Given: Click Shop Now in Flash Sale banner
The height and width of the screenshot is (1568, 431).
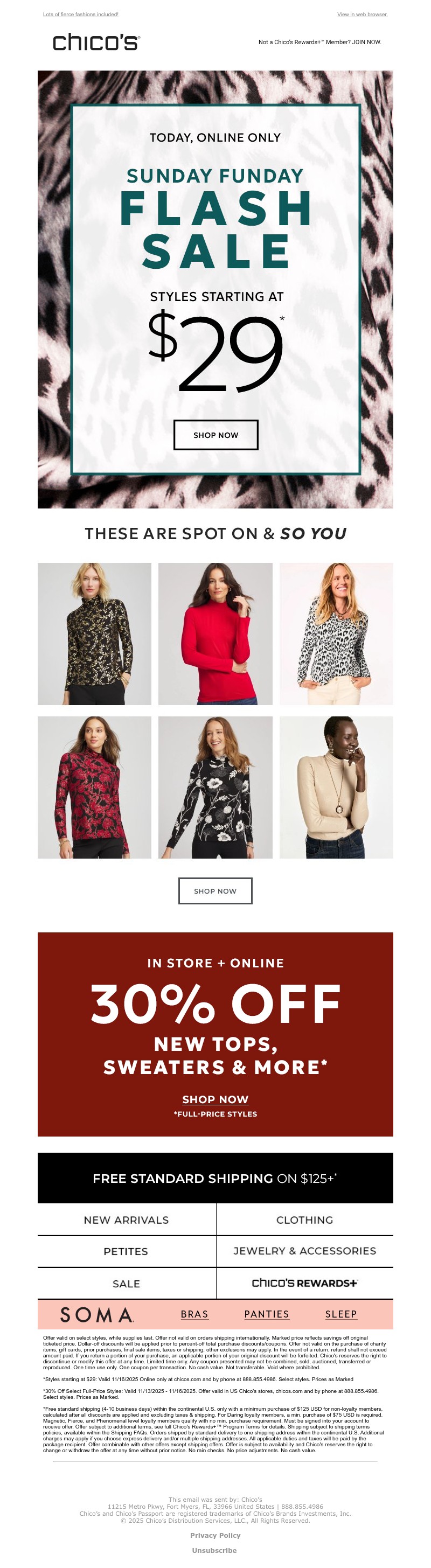Looking at the screenshot, I should tap(215, 435).
